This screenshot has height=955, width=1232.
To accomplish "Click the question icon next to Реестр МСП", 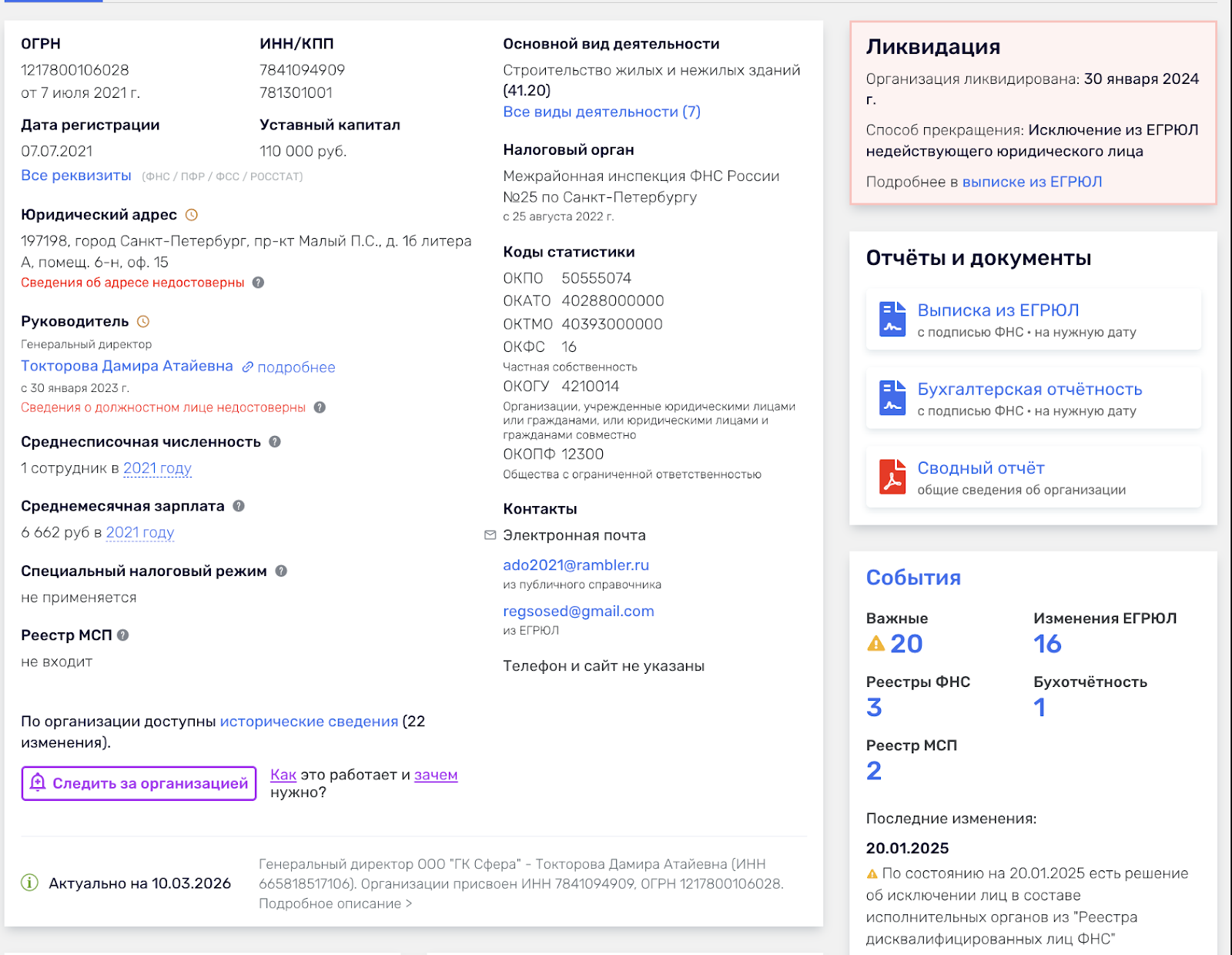I will click(123, 635).
